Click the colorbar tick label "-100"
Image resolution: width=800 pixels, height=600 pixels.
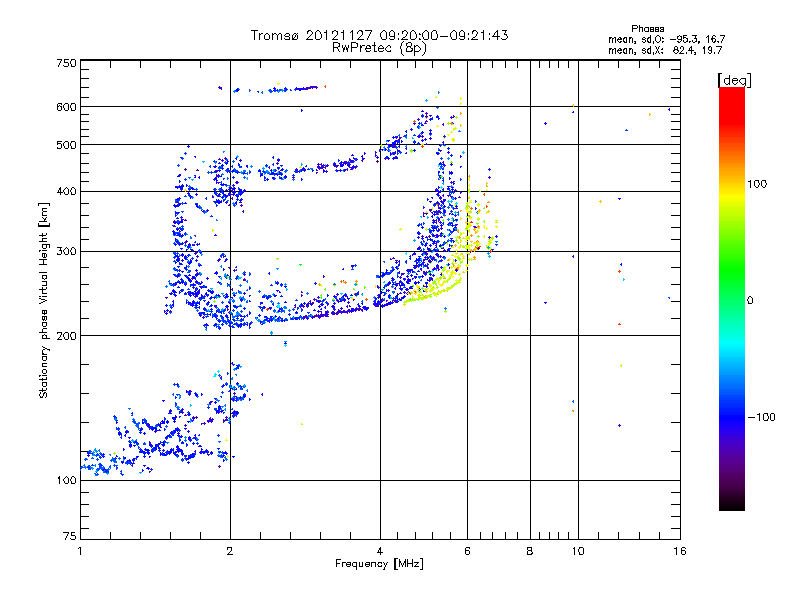click(x=761, y=417)
